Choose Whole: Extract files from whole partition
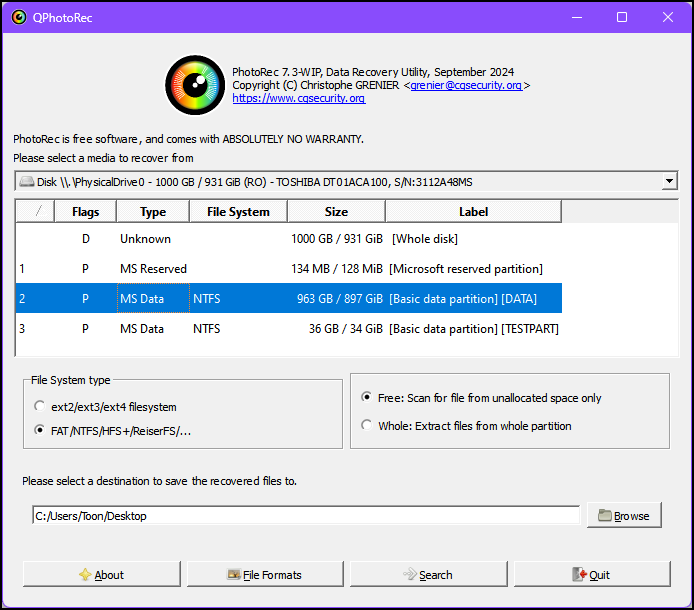Viewport: 694px width, 610px height. [x=367, y=426]
